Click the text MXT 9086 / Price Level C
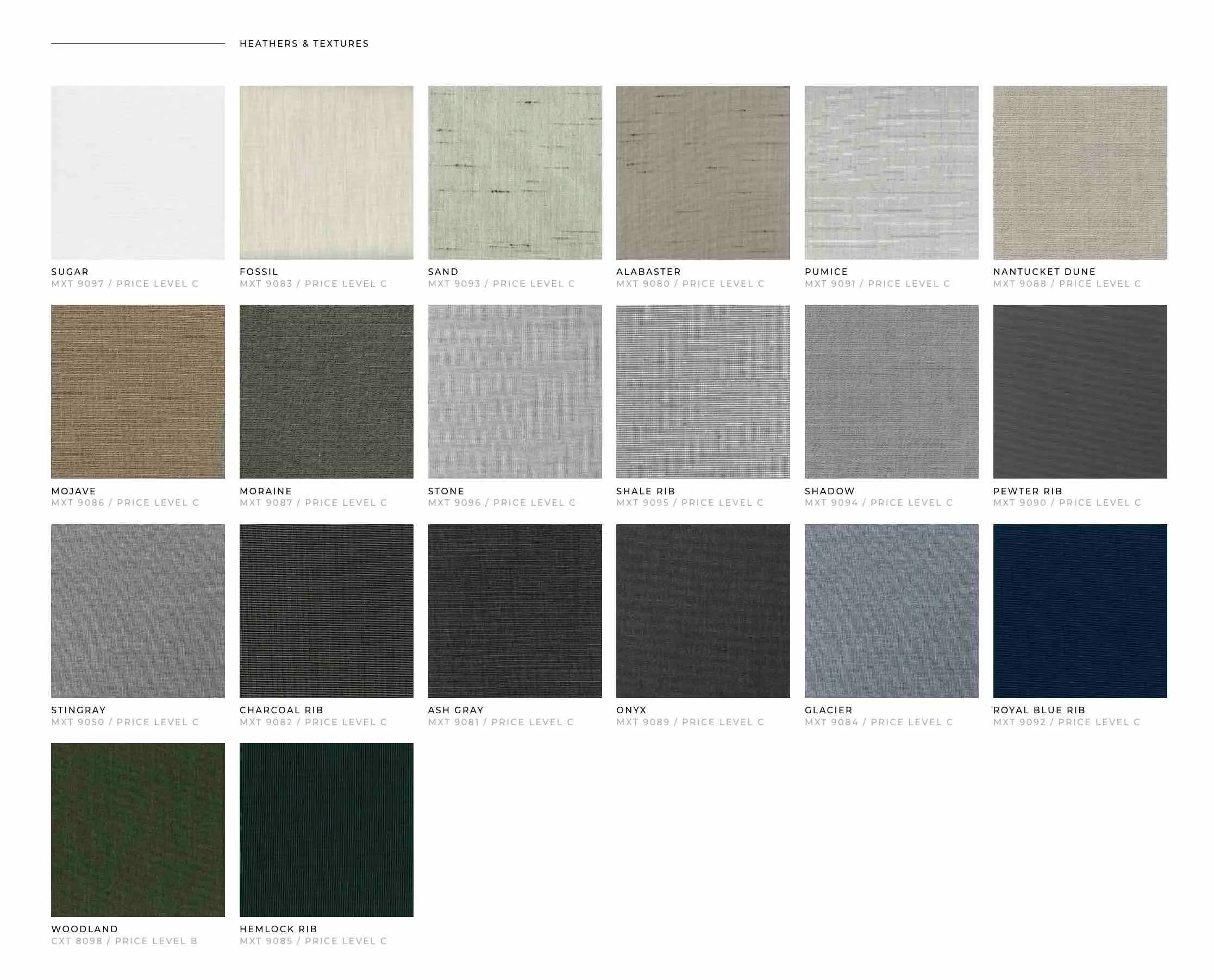Screen dimensions: 1214x980 (126, 502)
